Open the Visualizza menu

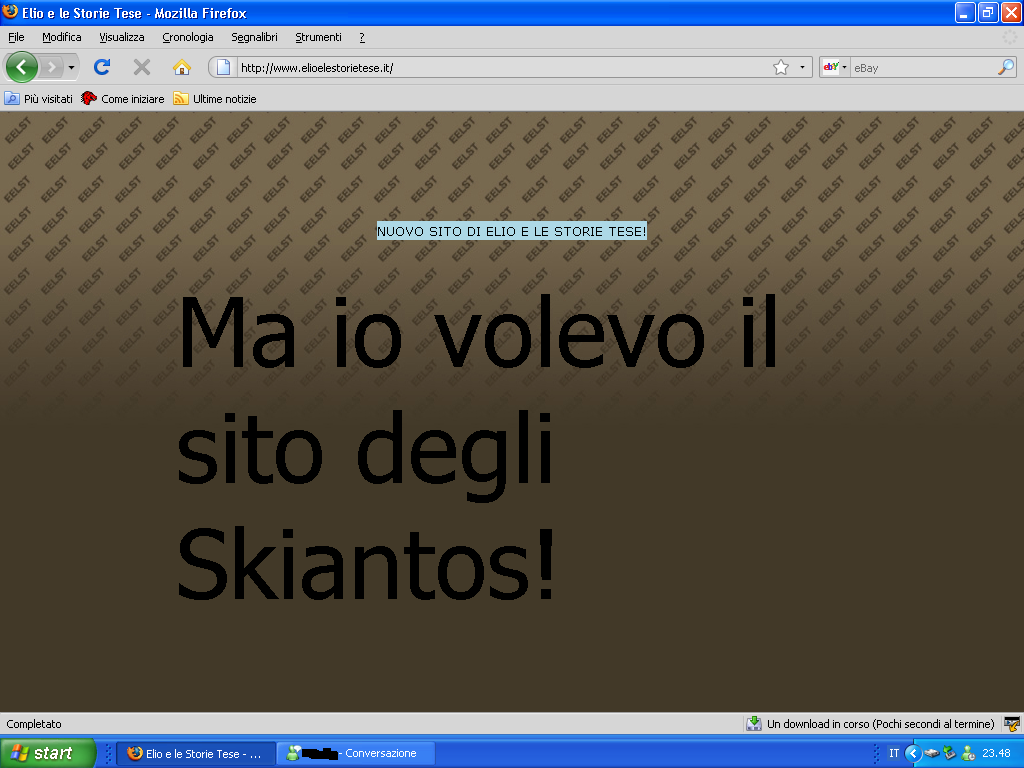[x=122, y=37]
